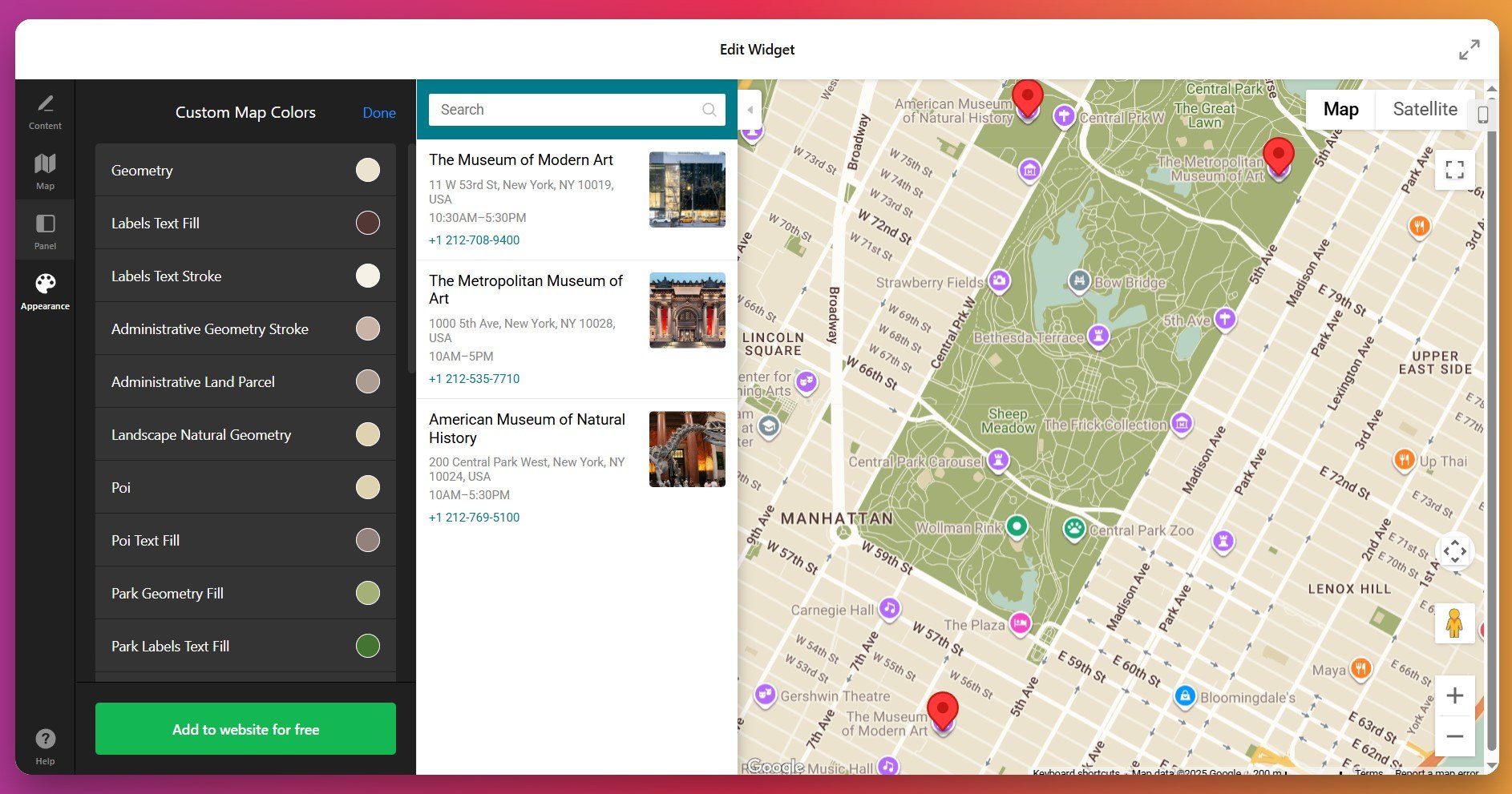The image size is (1512, 794).
Task: Call The Metropolitan Museum of Art number
Action: coord(474,378)
